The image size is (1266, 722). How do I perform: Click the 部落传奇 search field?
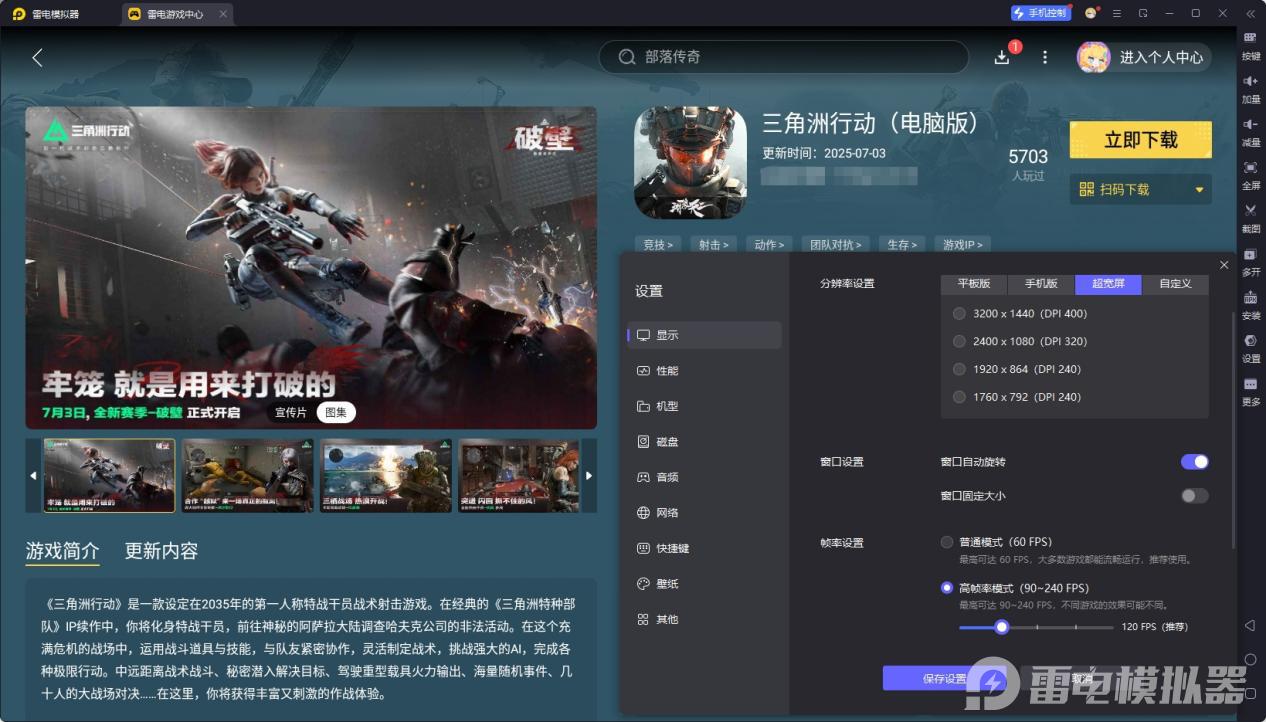(783, 57)
